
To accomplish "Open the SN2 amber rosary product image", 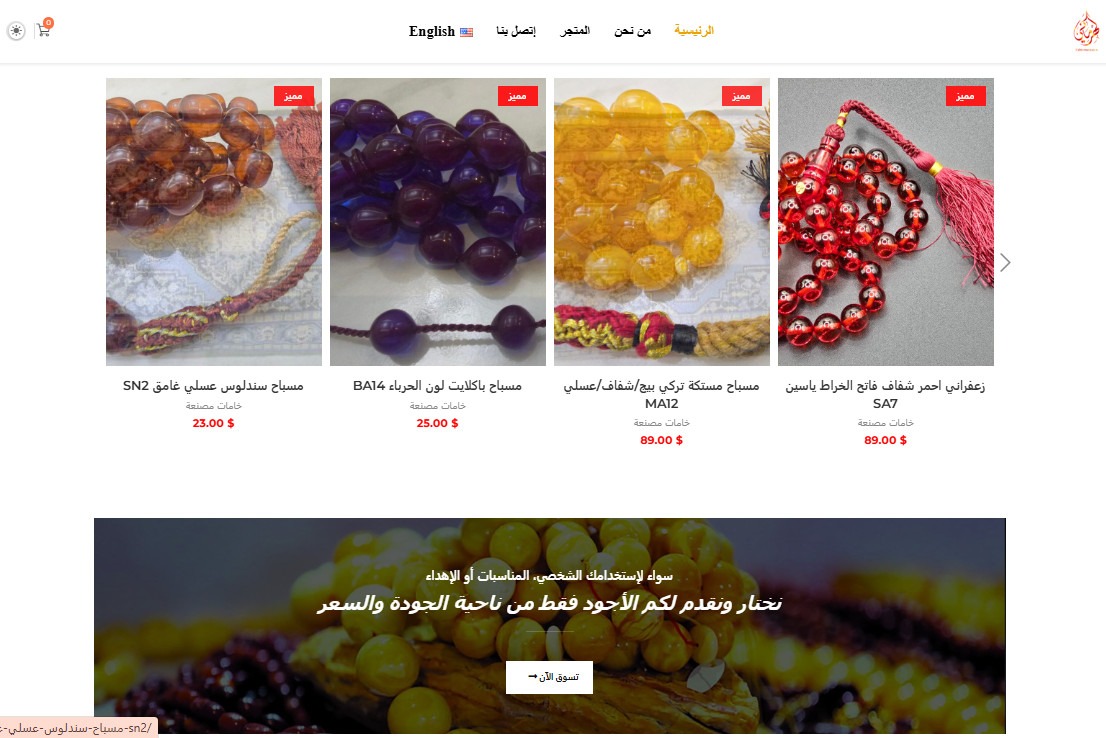I will click(x=214, y=222).
